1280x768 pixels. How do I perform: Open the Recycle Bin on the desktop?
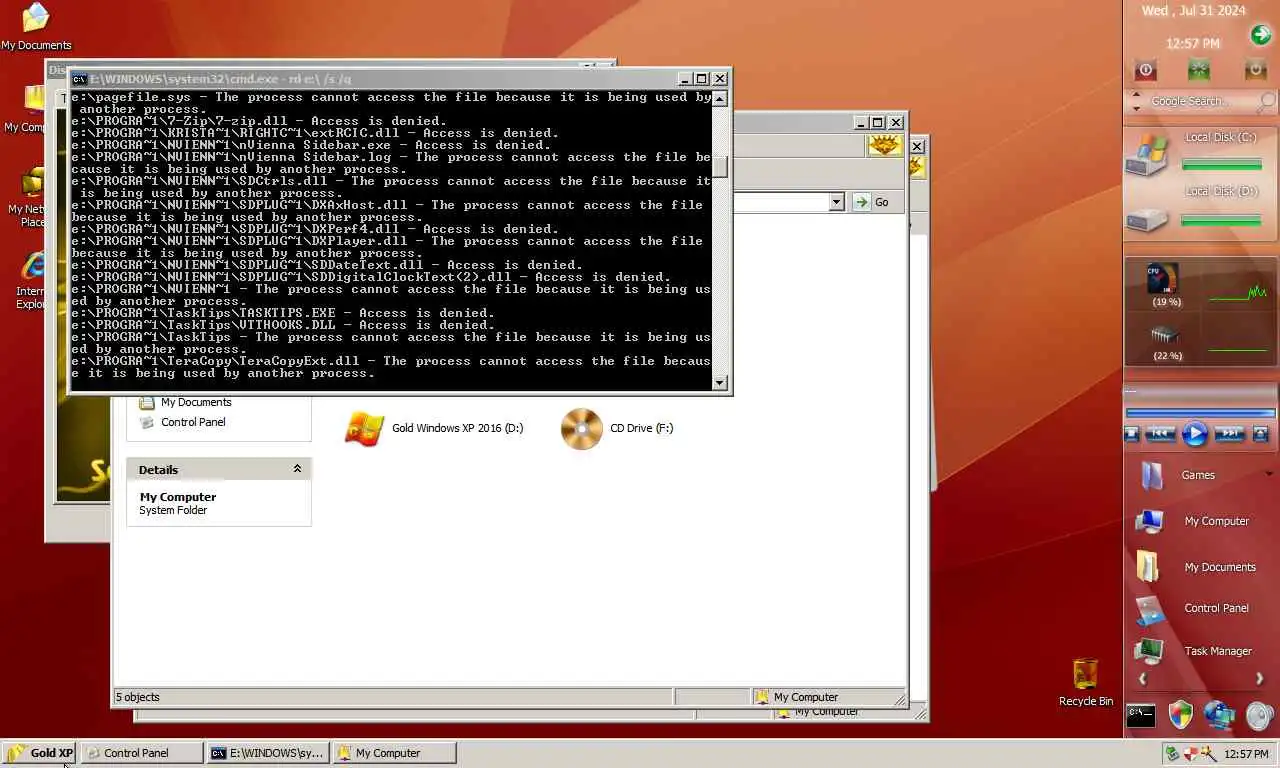pyautogui.click(x=1085, y=682)
